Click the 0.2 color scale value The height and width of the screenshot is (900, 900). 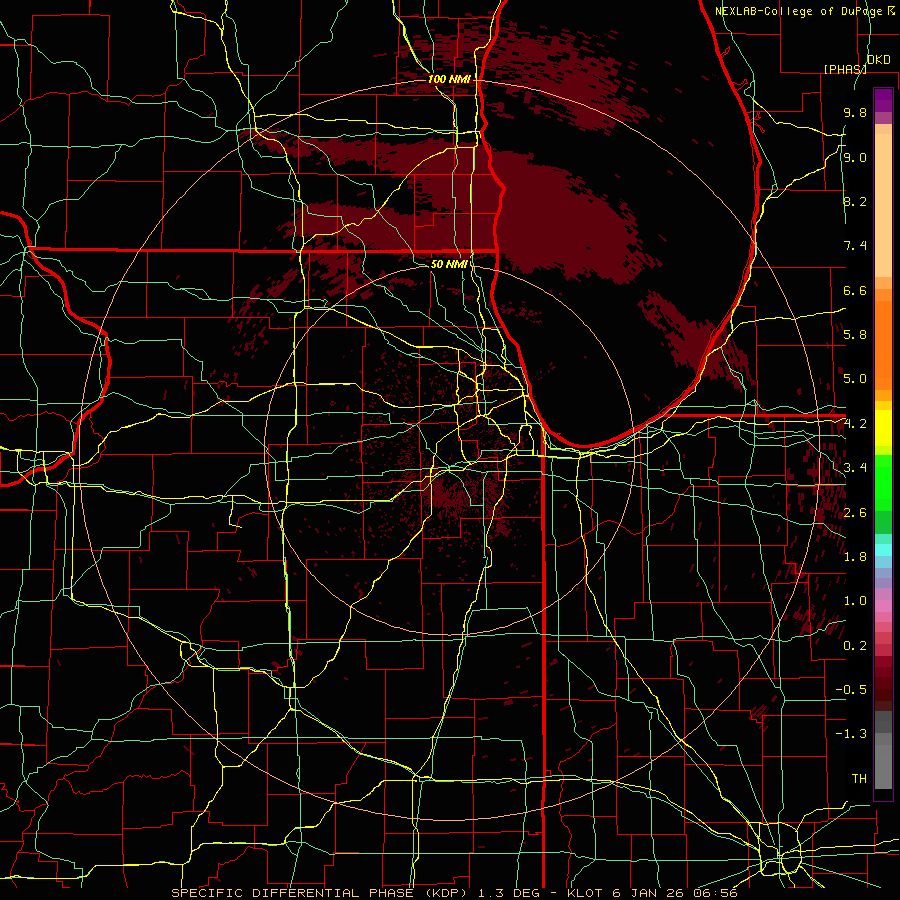click(855, 646)
